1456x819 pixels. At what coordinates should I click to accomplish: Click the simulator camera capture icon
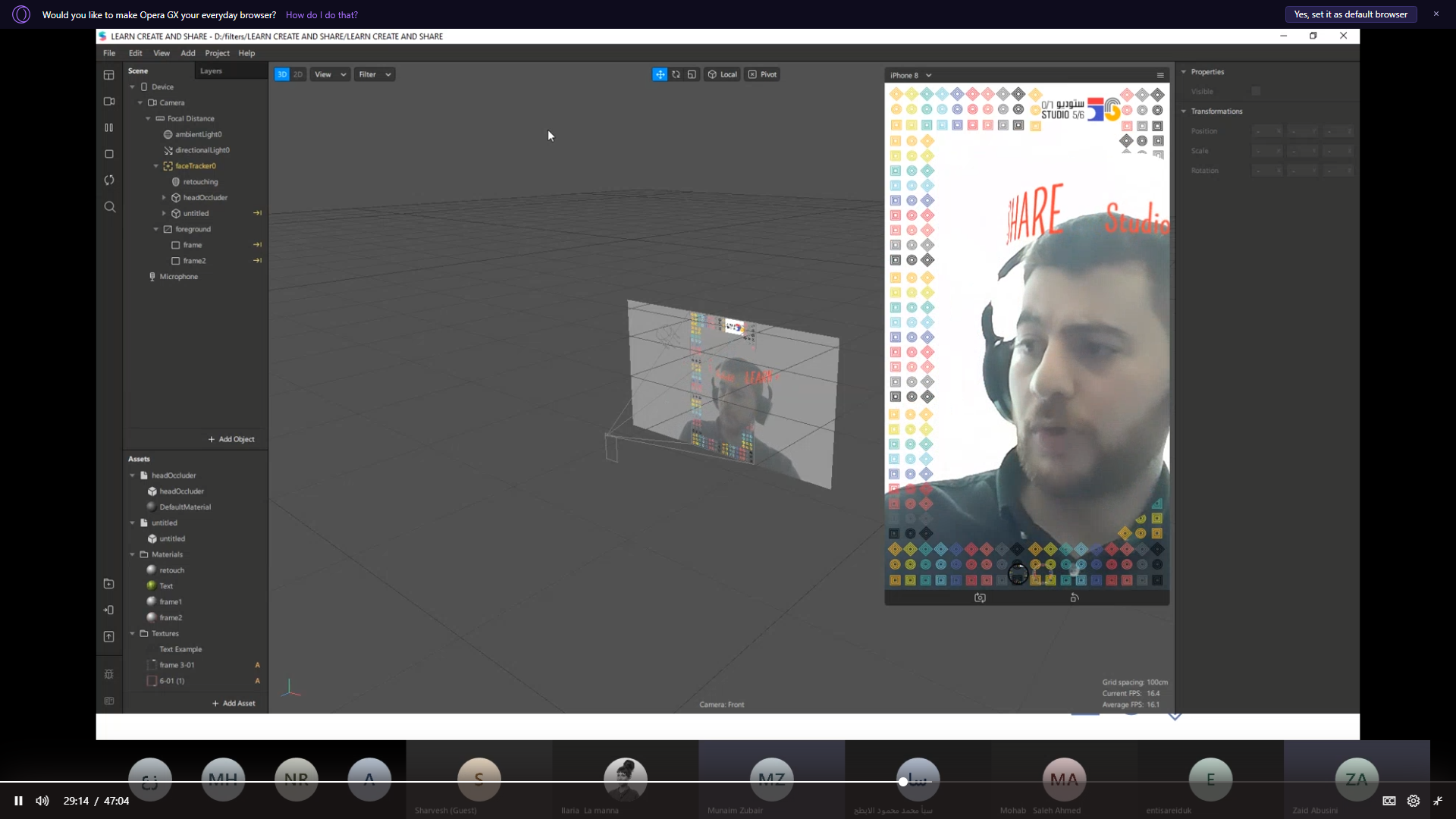(980, 598)
